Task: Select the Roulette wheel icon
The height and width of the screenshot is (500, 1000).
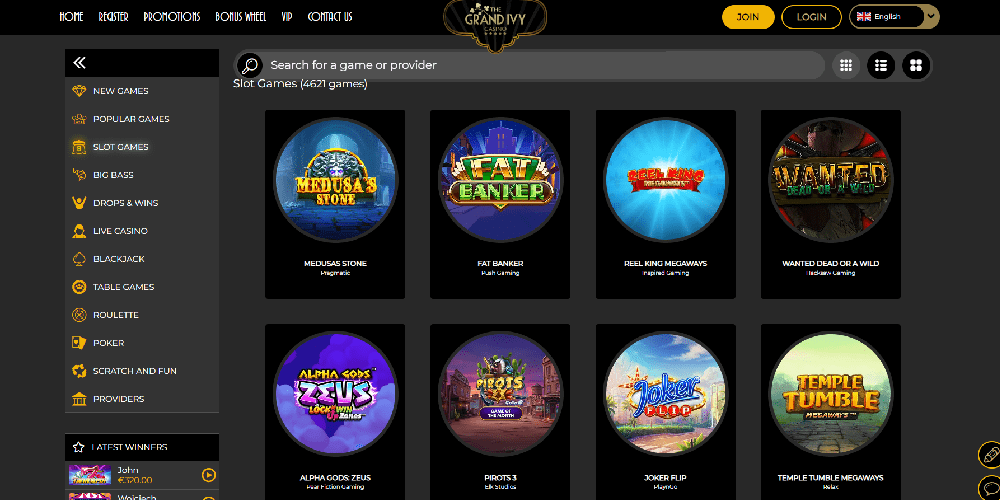Action: tap(79, 315)
